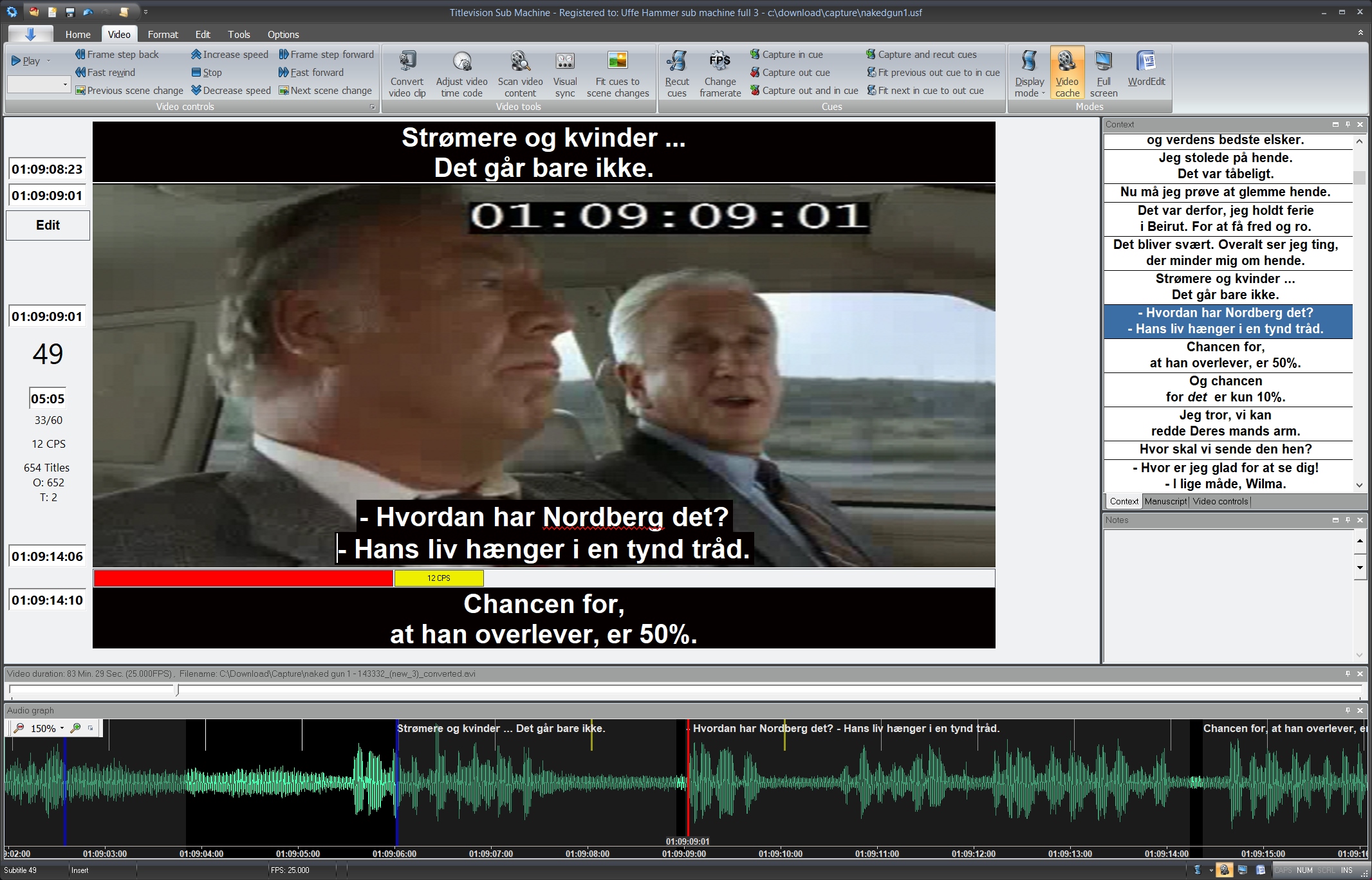Click the video position slider track
The width and height of the screenshot is (1372, 880).
(644, 690)
